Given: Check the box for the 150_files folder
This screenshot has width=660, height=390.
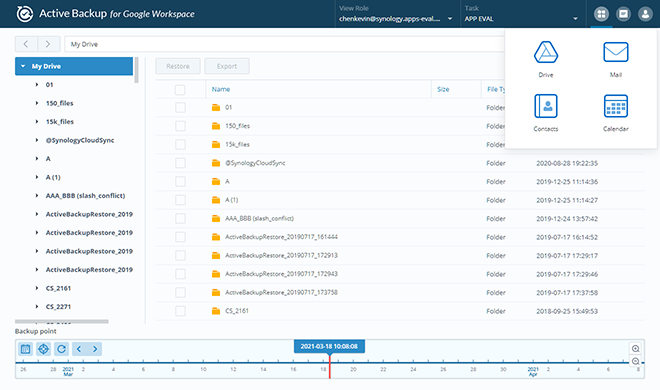Looking at the screenshot, I should [x=180, y=126].
